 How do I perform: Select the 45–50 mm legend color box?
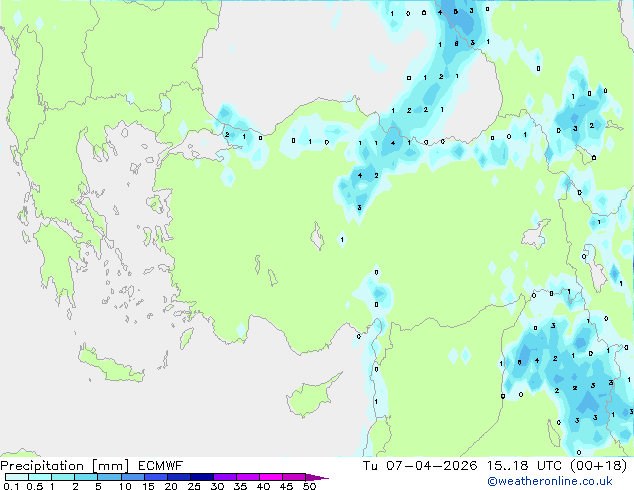point(294,477)
